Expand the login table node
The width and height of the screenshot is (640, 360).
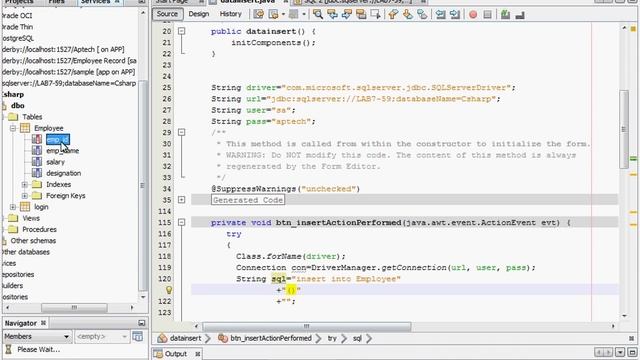click(x=13, y=207)
